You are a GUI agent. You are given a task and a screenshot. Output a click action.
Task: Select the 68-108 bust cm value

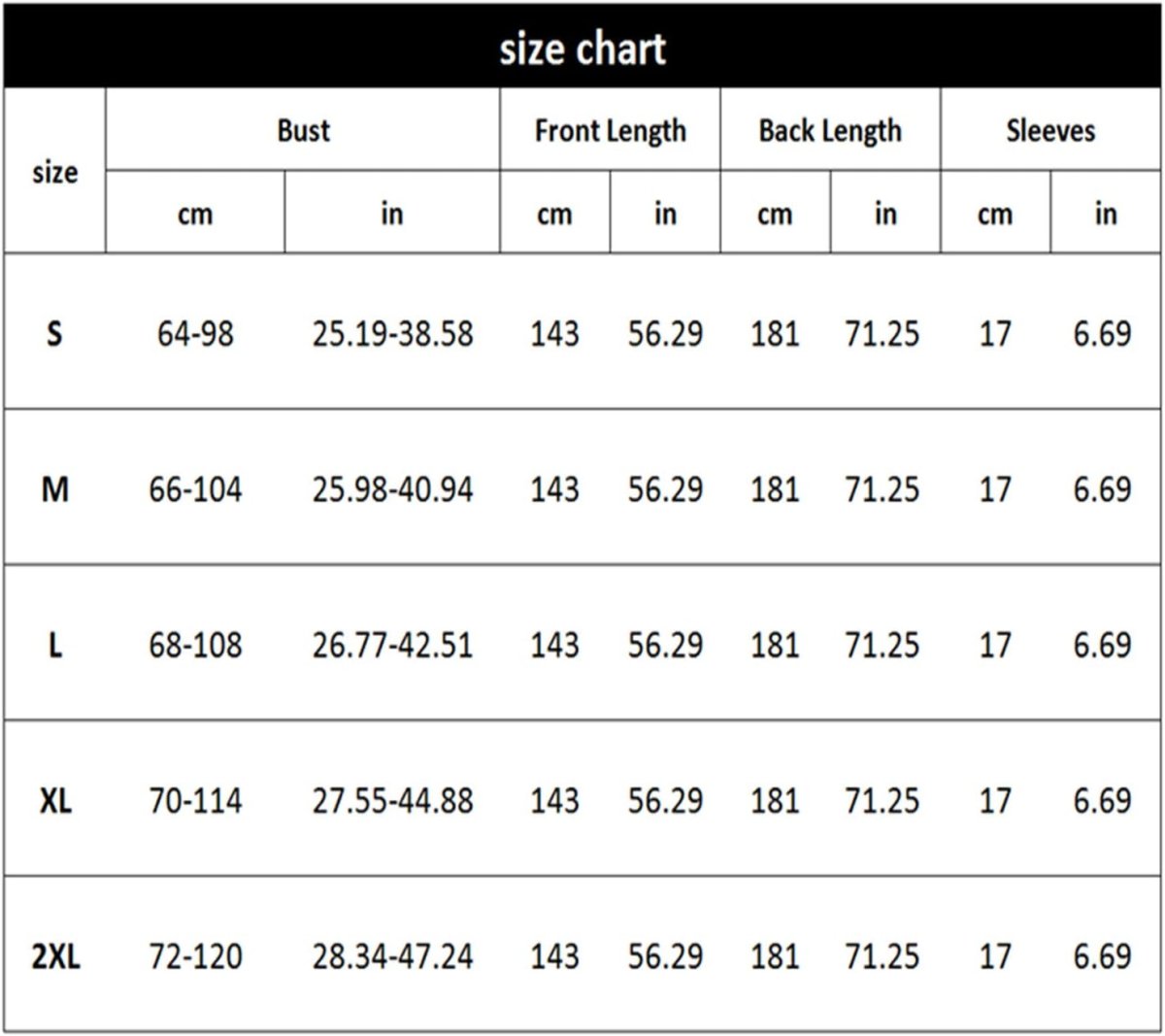point(195,646)
